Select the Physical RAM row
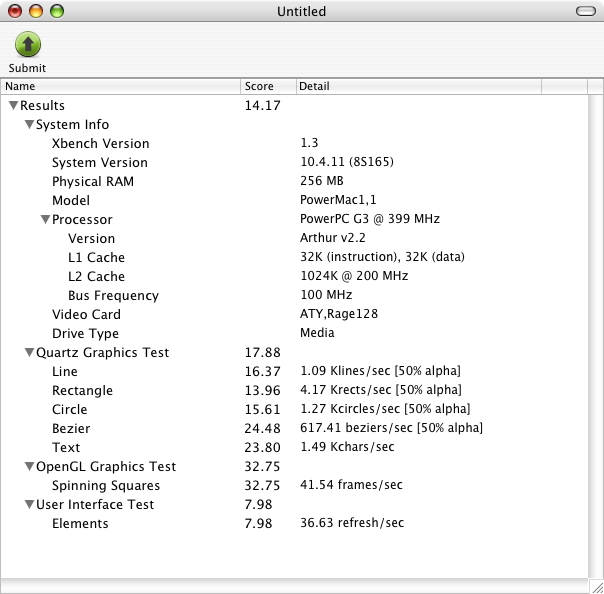 (92, 182)
